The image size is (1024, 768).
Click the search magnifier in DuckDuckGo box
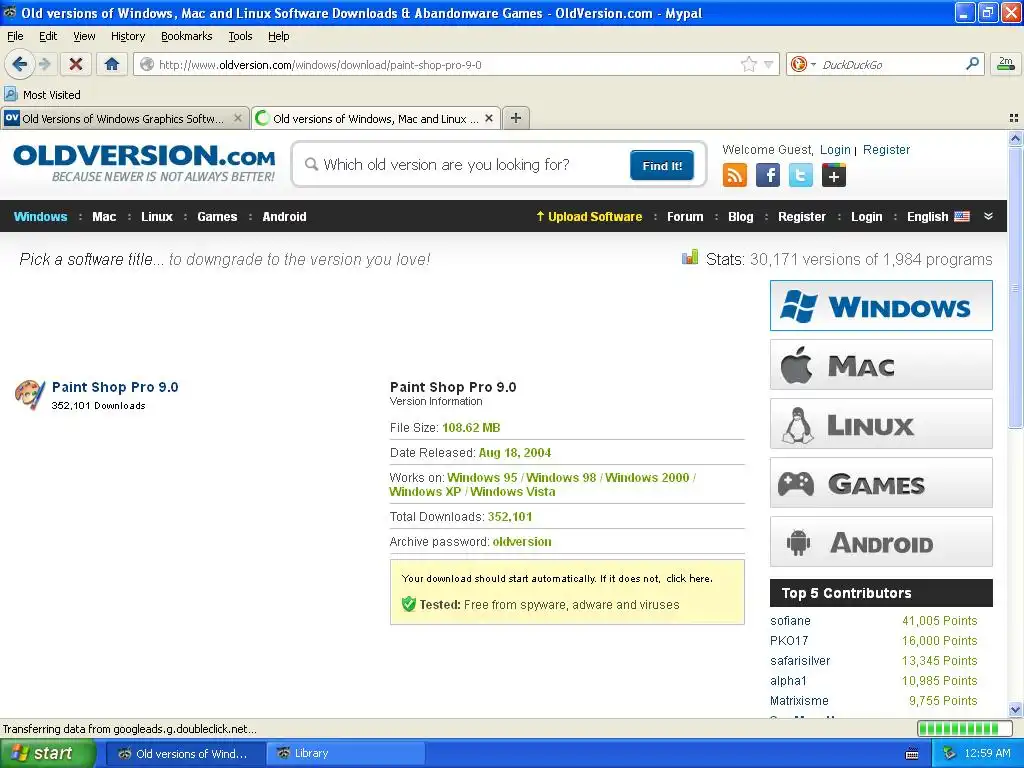tap(972, 64)
